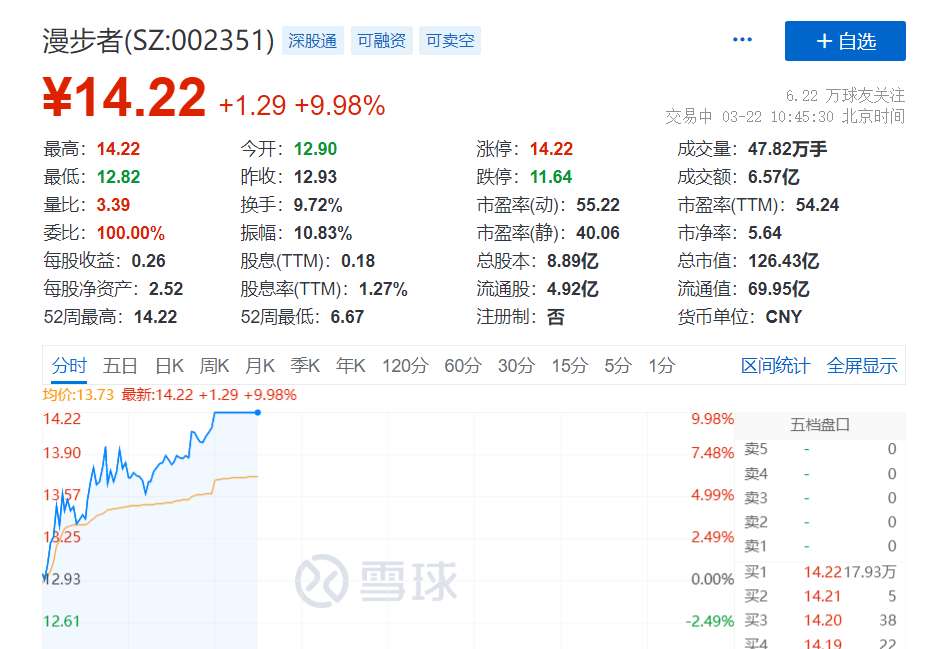Select the 15分 interval tab
Image resolution: width=938 pixels, height=649 pixels.
[x=570, y=365]
